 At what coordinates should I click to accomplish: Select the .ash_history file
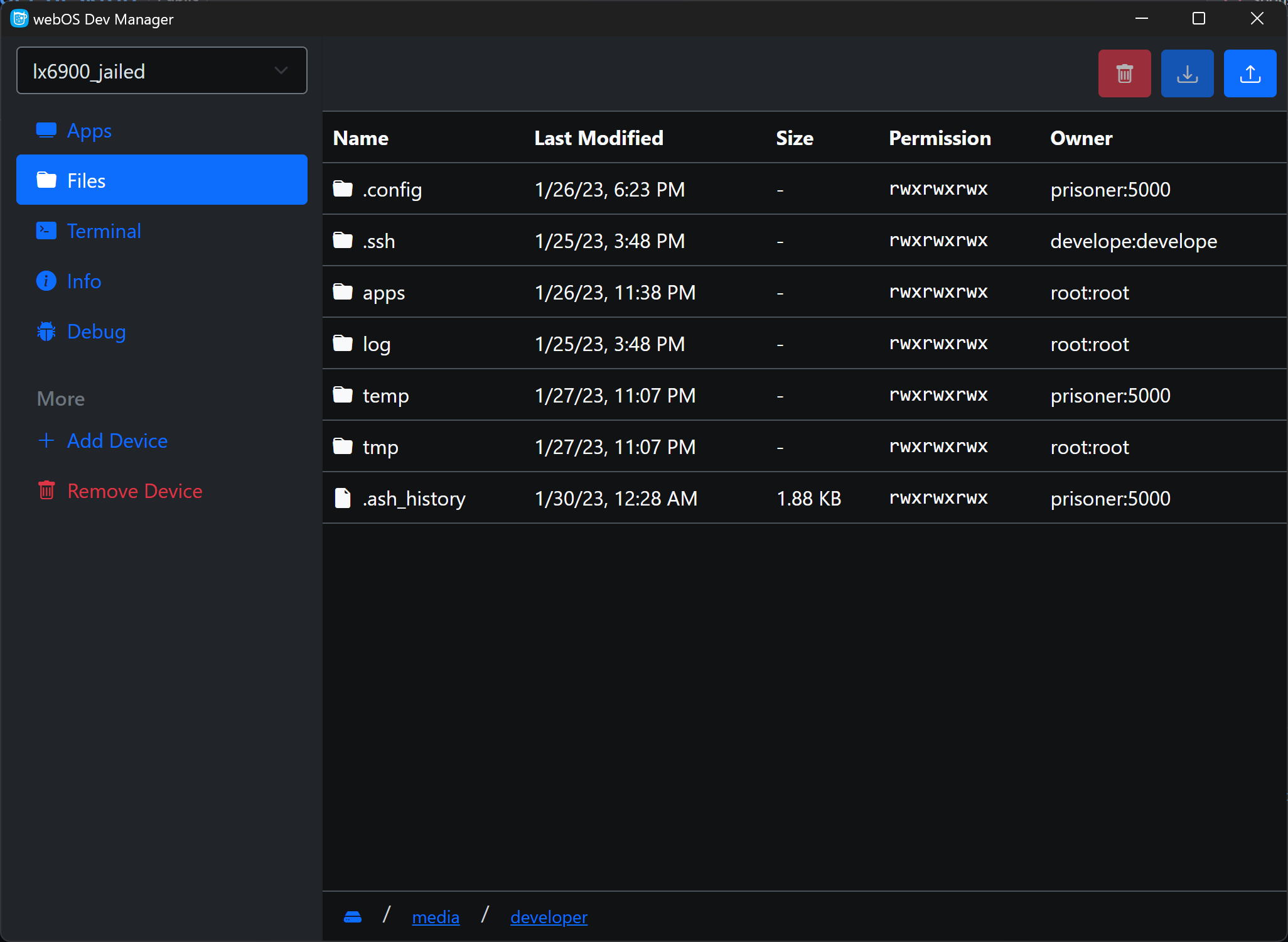click(414, 497)
